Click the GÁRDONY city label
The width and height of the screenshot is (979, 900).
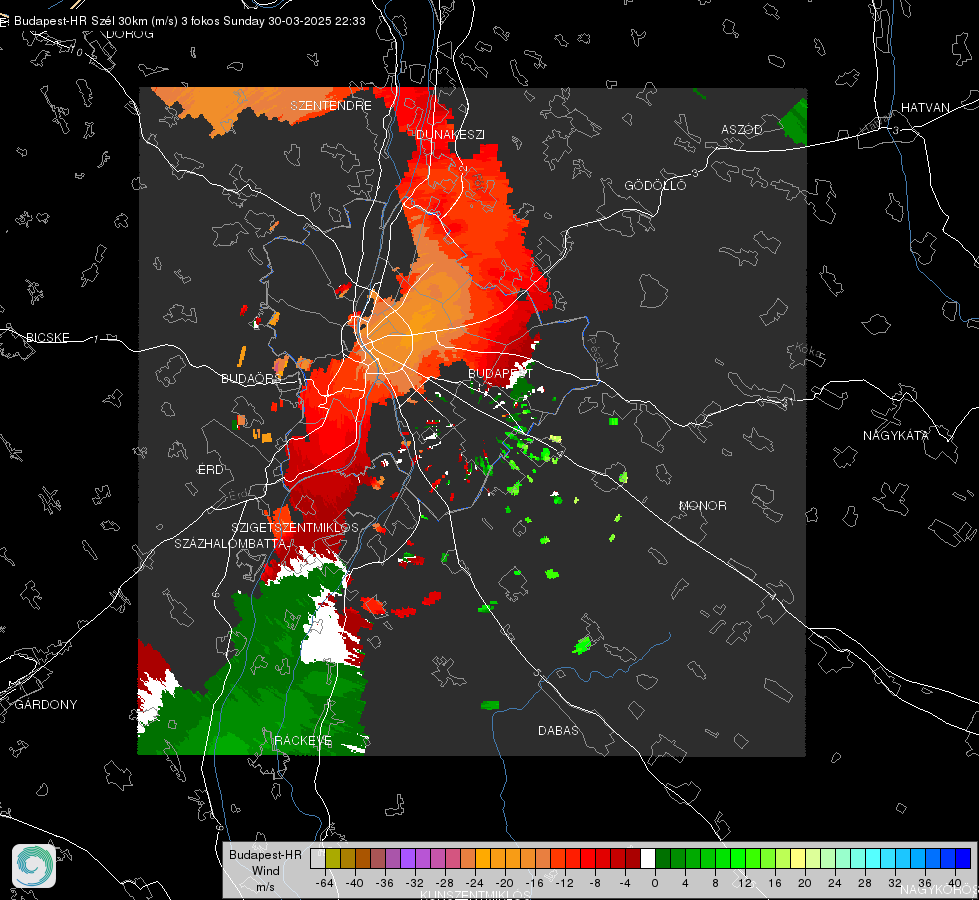tap(46, 705)
